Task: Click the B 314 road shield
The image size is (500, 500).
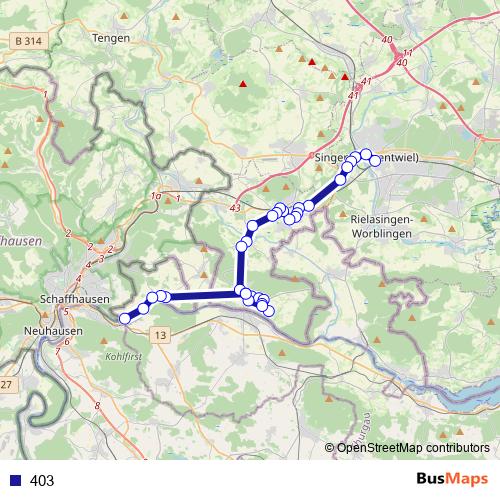Action: 29,41
